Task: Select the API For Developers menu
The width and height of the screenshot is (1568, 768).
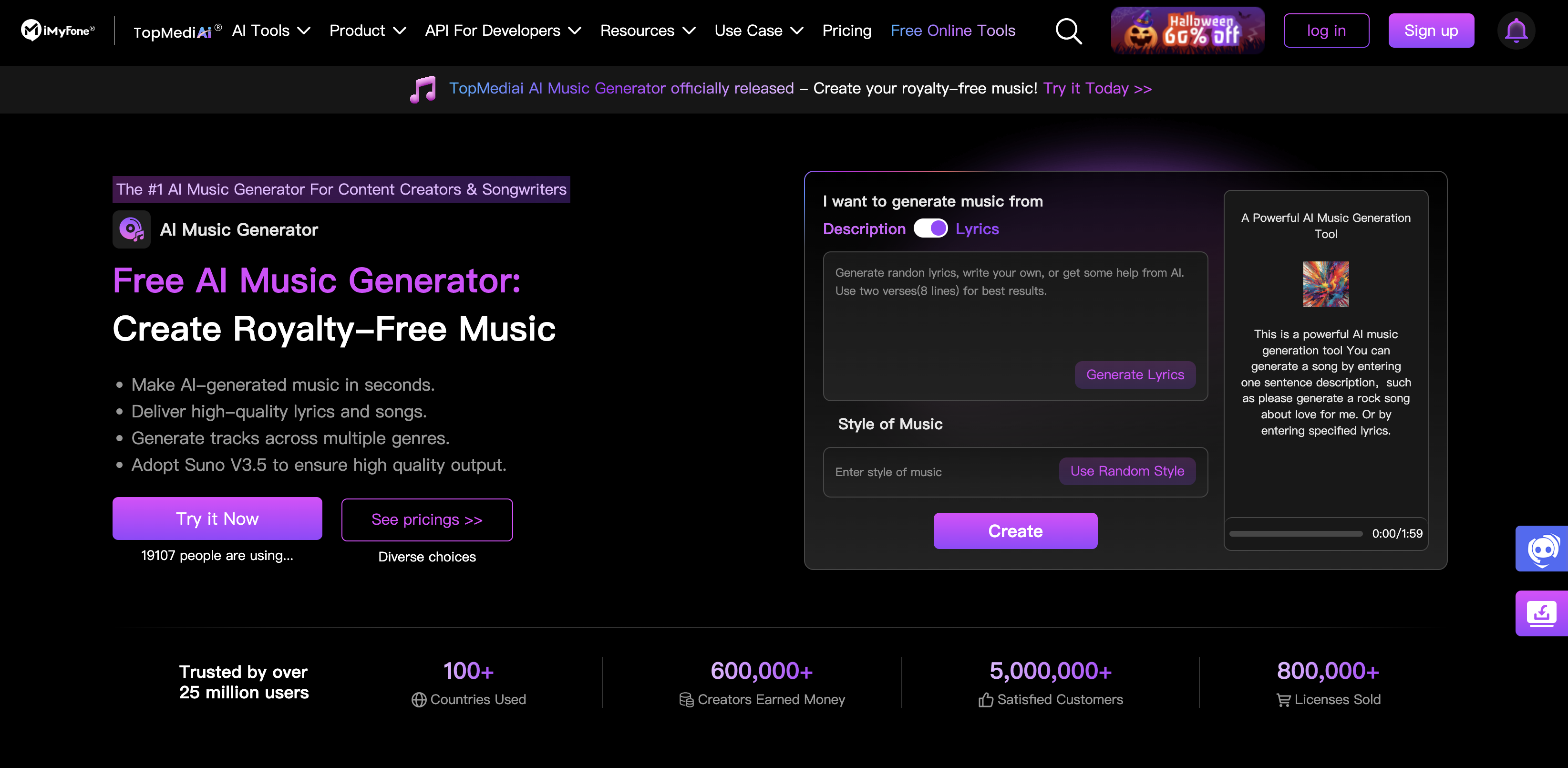Action: 504,30
